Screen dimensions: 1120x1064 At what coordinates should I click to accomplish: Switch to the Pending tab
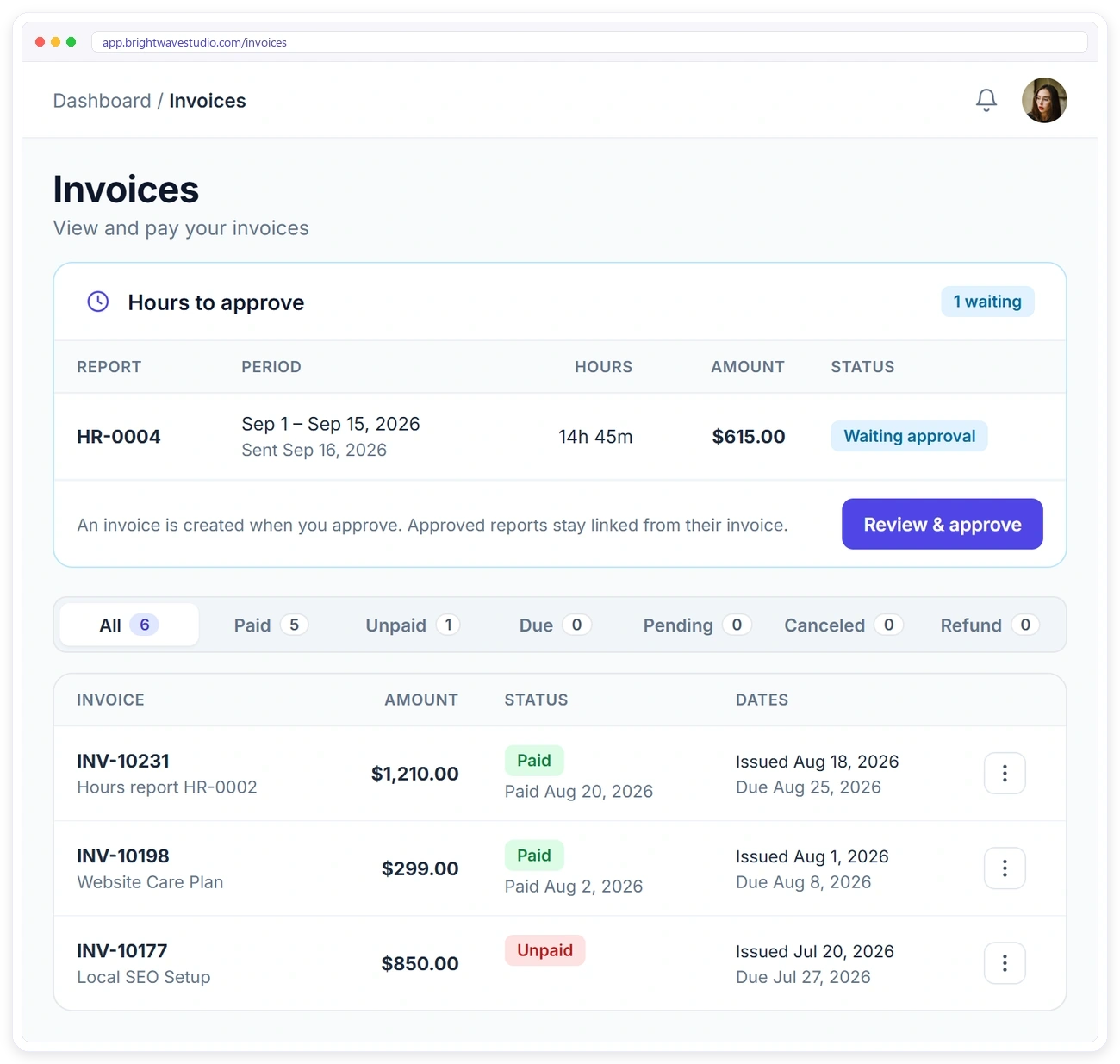(696, 625)
